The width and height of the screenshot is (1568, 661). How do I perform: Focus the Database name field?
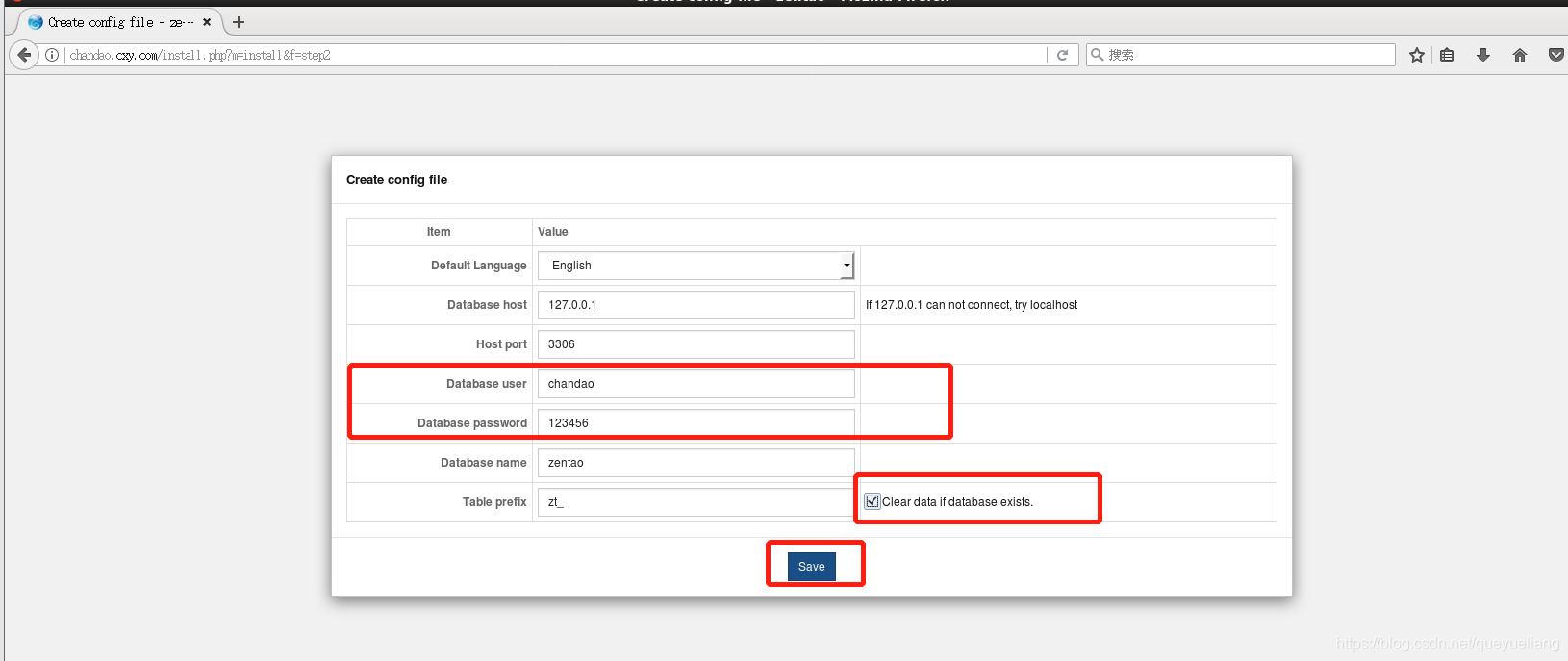coord(696,463)
